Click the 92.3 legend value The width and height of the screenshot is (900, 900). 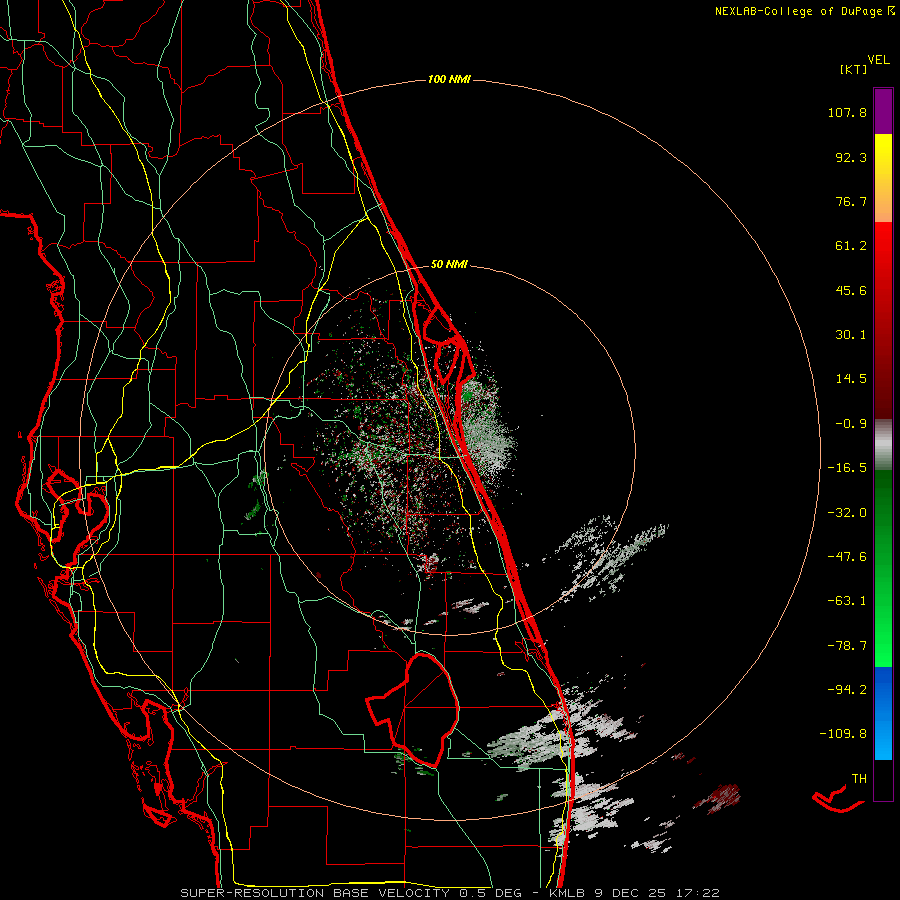pyautogui.click(x=851, y=157)
